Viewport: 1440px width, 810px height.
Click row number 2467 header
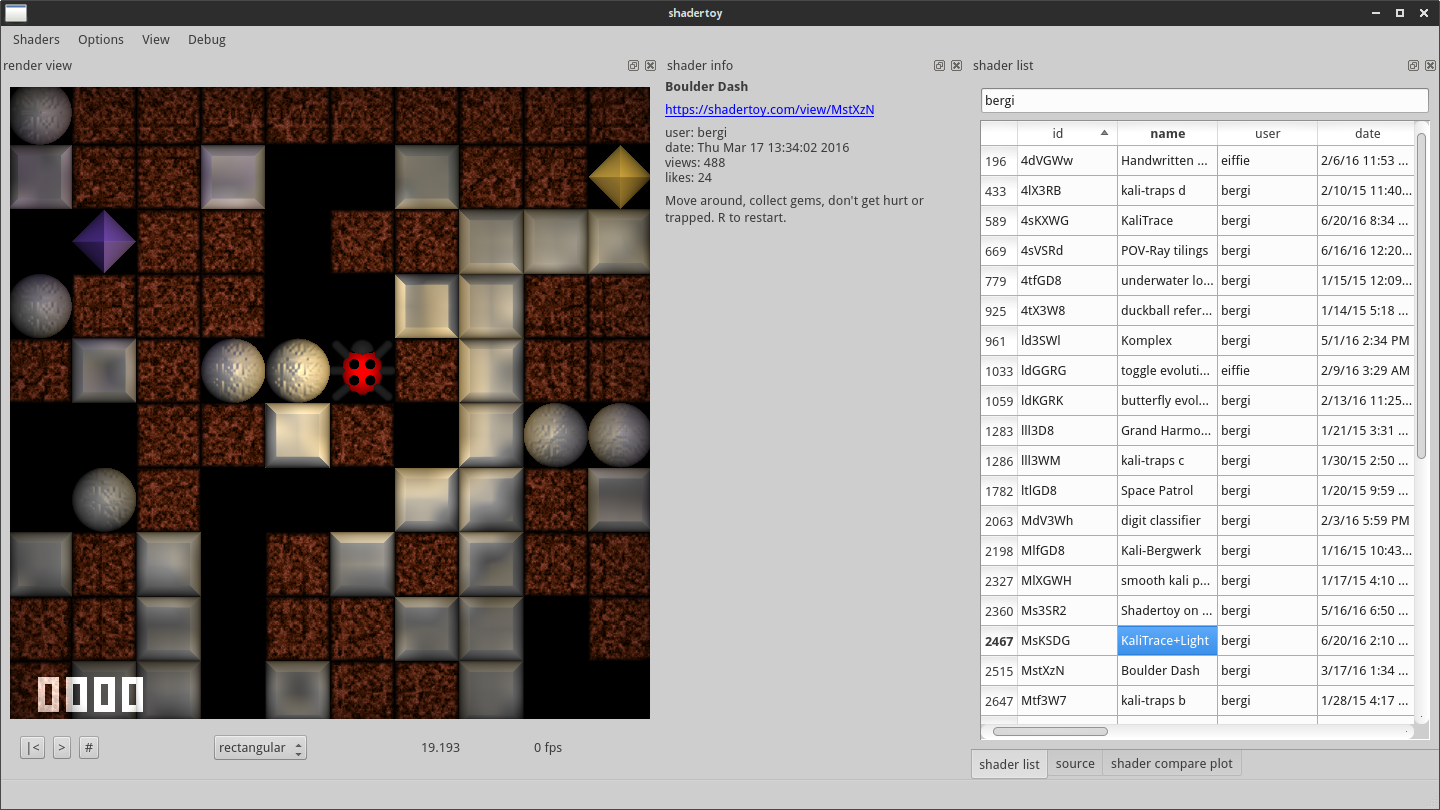[999, 641]
